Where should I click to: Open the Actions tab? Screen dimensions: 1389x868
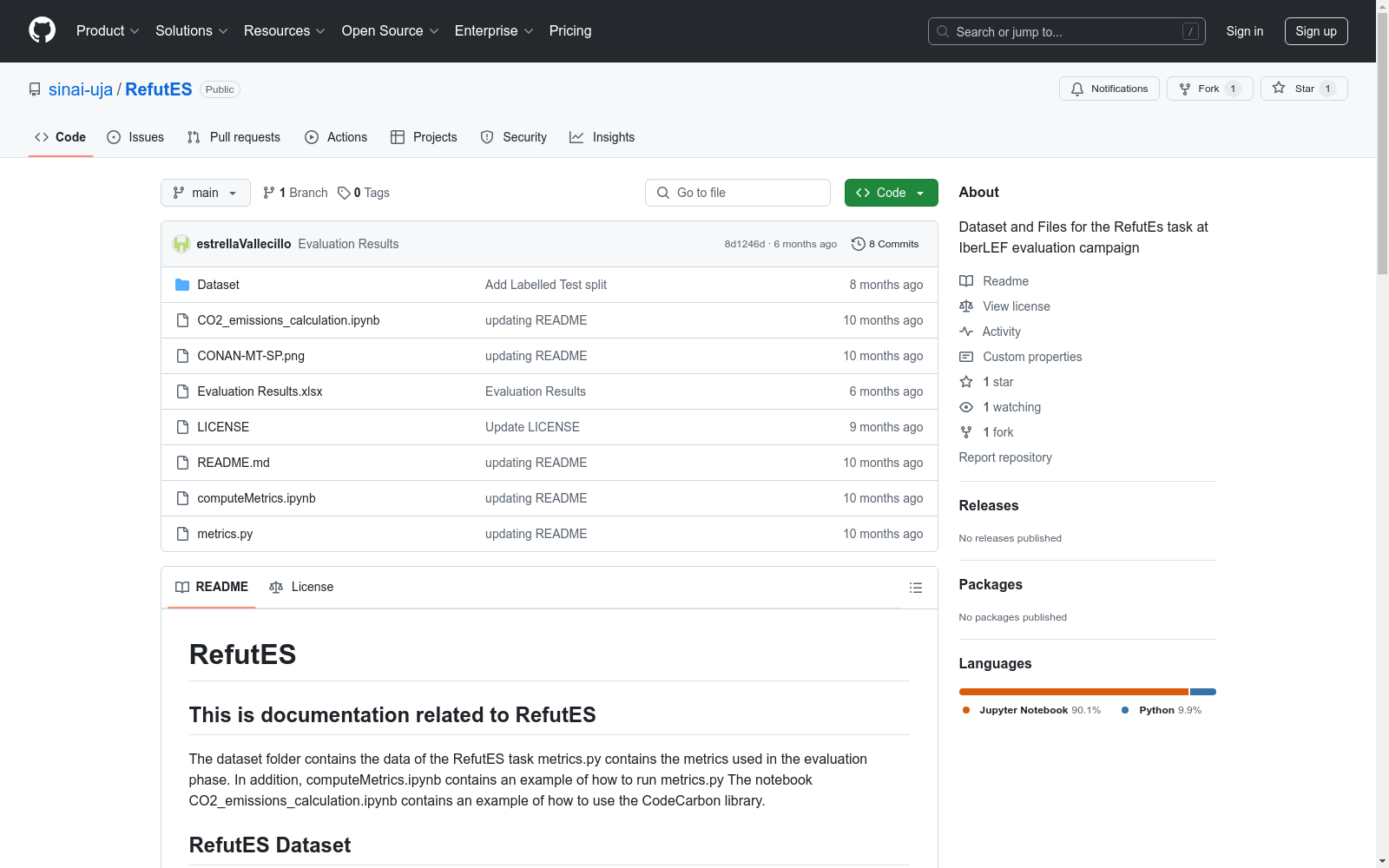[336, 137]
